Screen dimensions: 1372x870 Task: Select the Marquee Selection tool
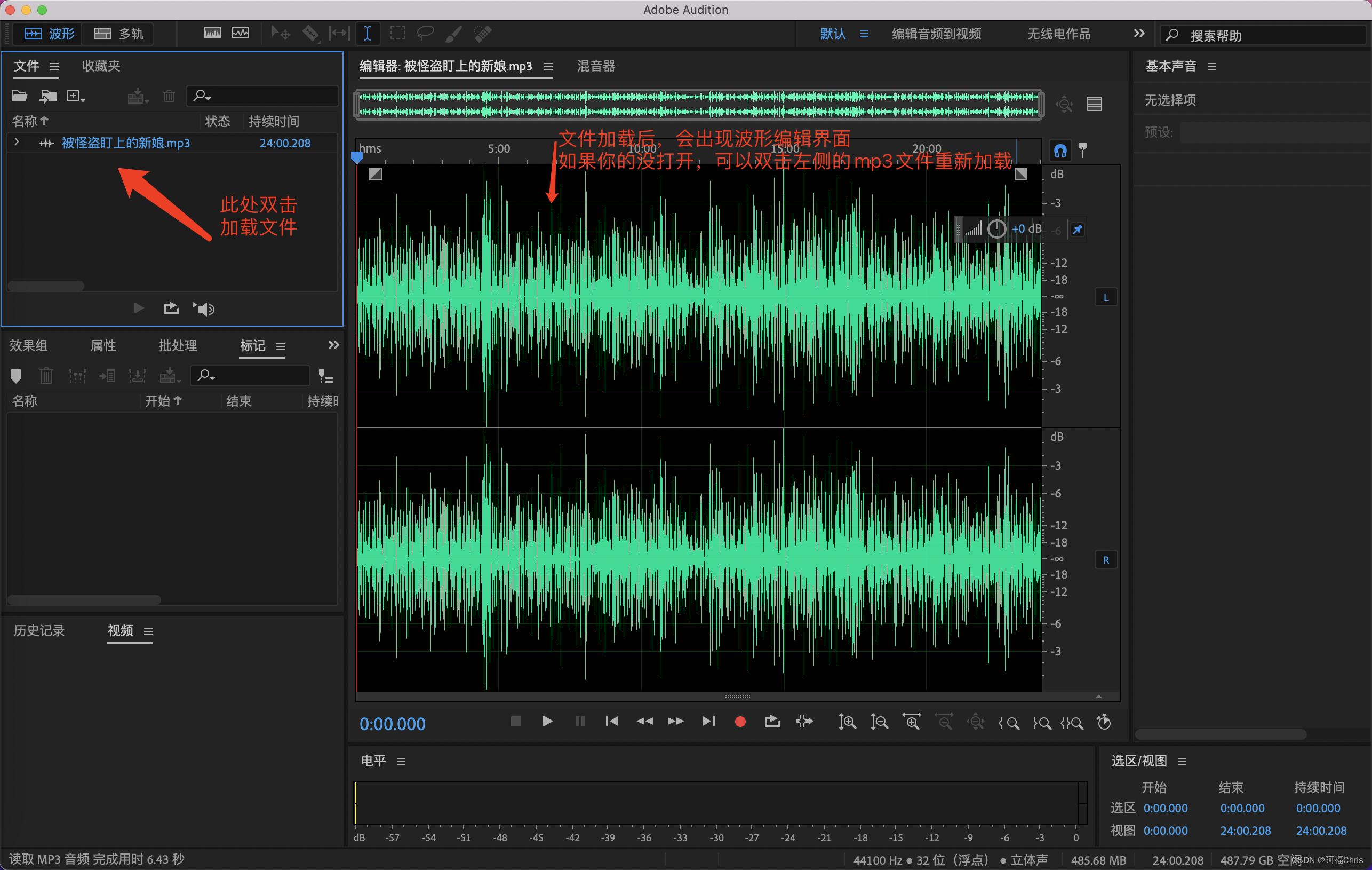pos(398,33)
